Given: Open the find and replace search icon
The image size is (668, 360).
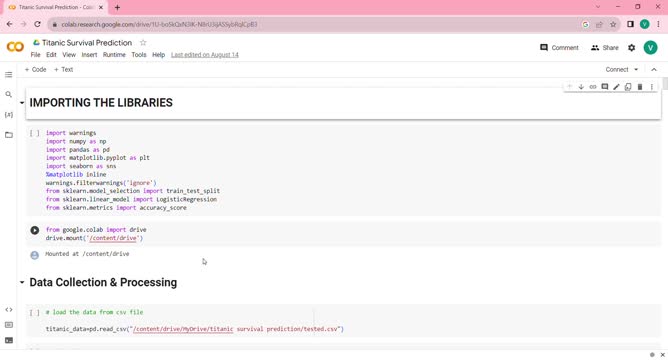Looking at the screenshot, I should tap(9, 95).
